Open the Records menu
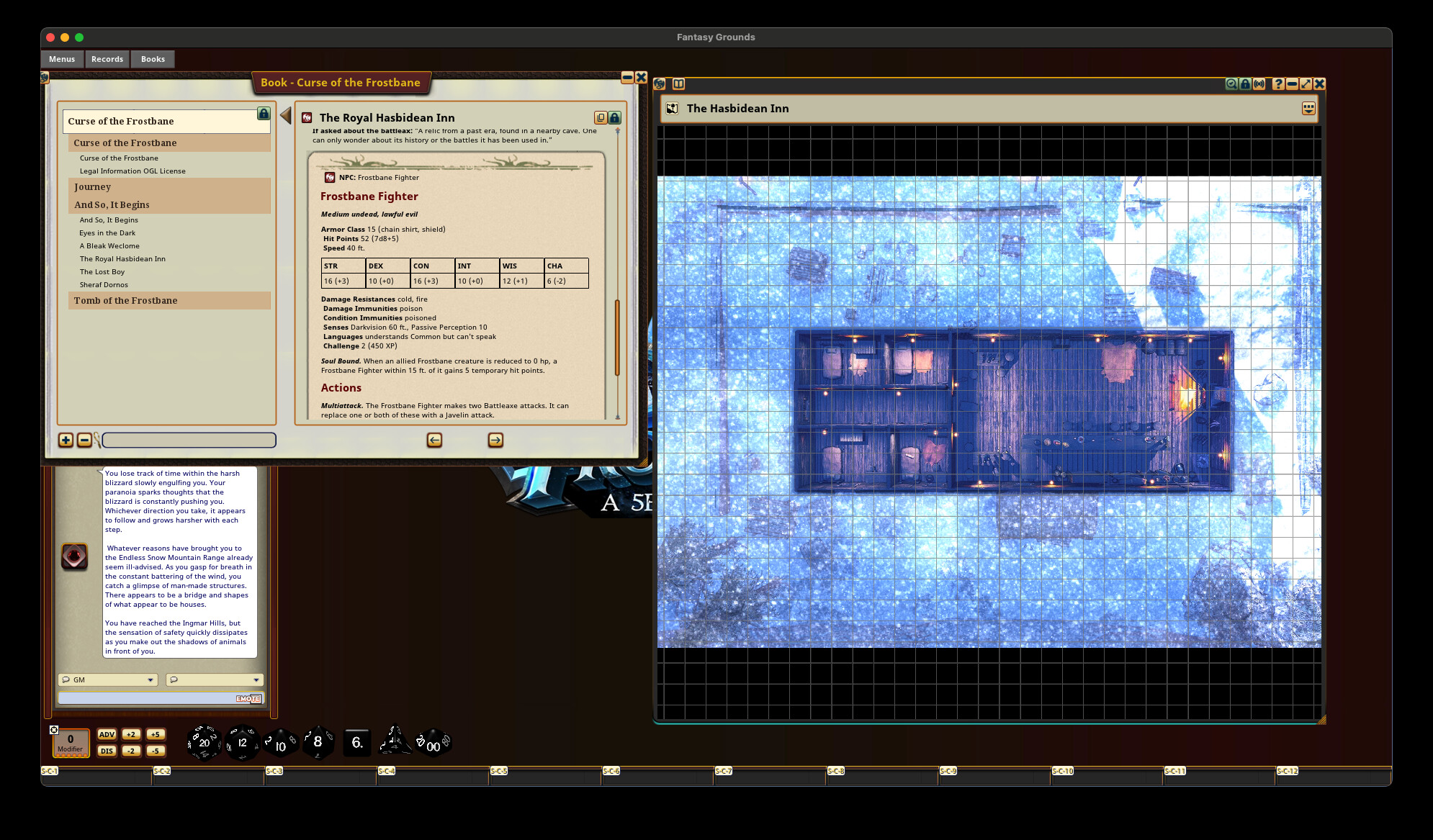1433x840 pixels. click(107, 59)
